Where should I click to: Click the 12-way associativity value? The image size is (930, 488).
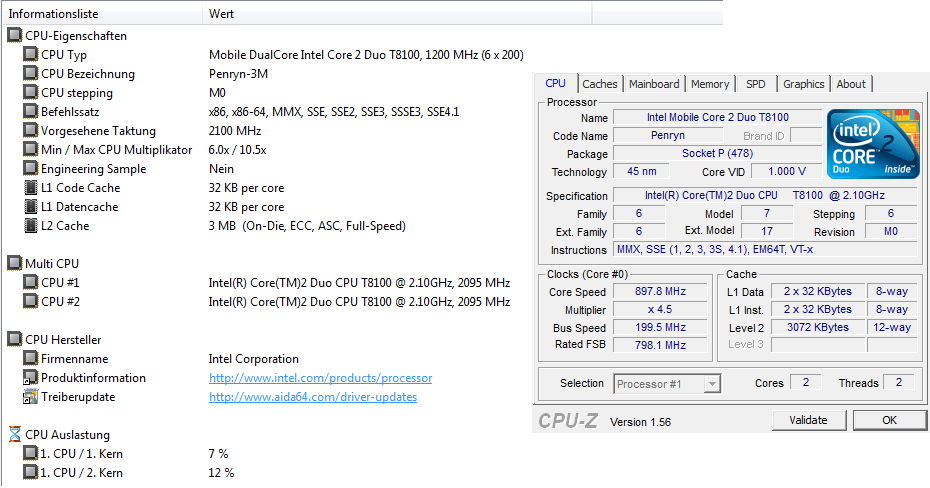(x=892, y=327)
